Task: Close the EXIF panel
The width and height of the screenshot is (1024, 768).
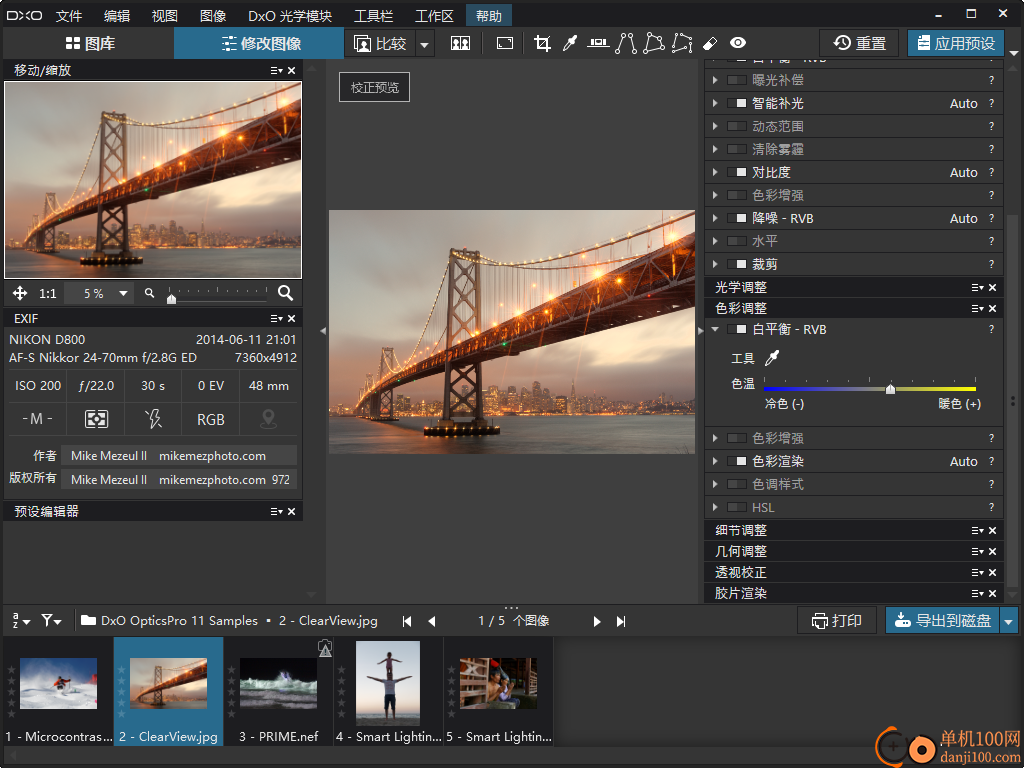Action: coord(291,319)
